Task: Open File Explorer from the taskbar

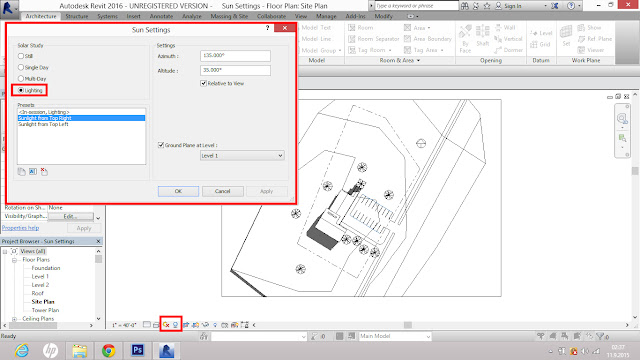Action: pyautogui.click(x=79, y=350)
